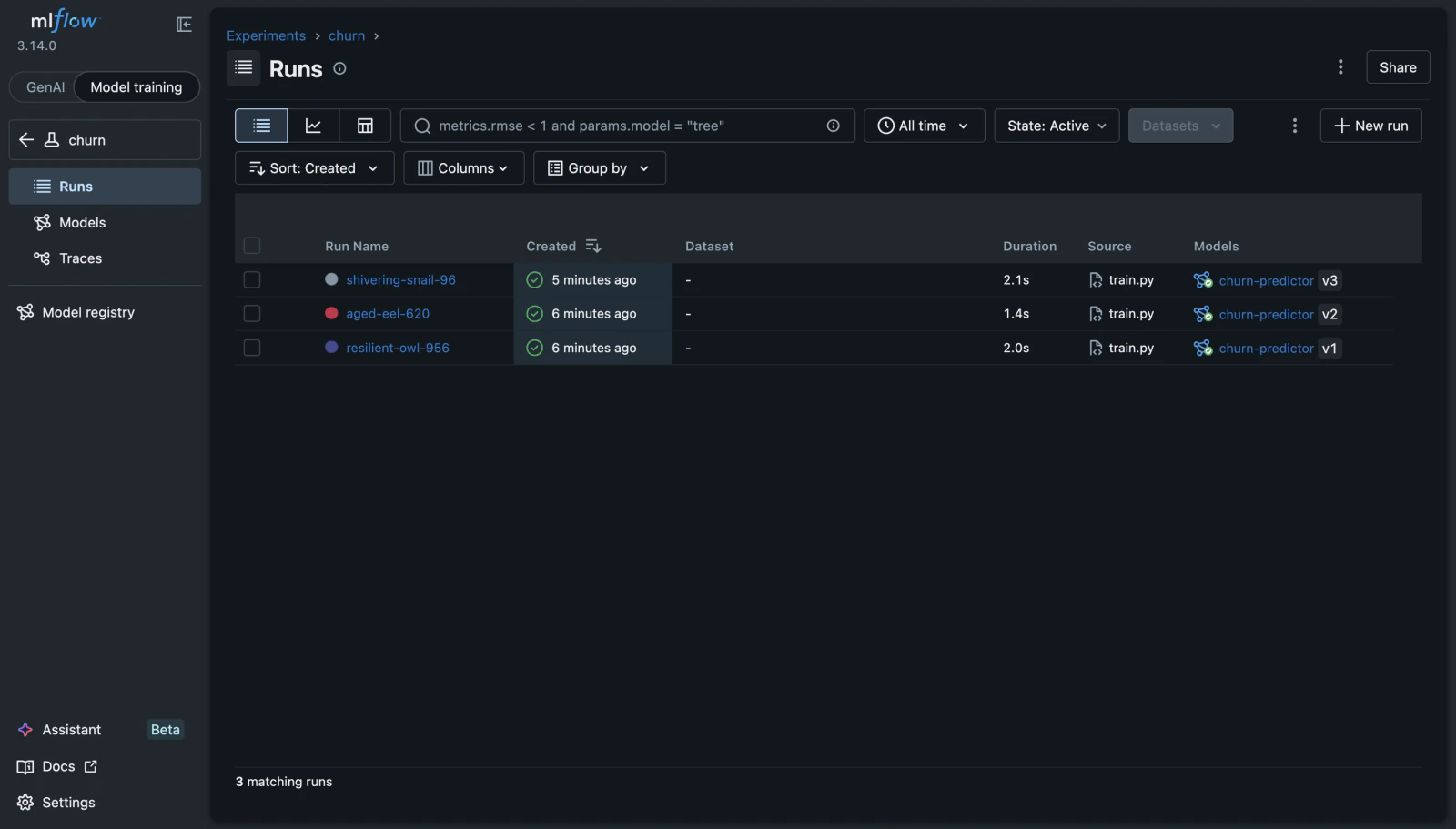This screenshot has width=1456, height=829.
Task: Click the Runs list icon beside the title
Action: point(244,67)
